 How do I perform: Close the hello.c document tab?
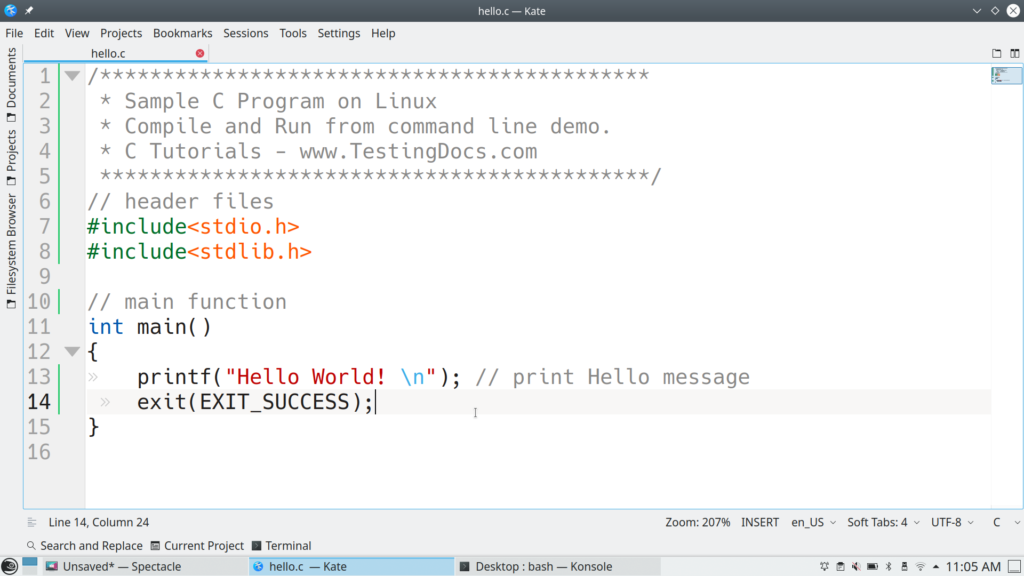click(x=199, y=53)
